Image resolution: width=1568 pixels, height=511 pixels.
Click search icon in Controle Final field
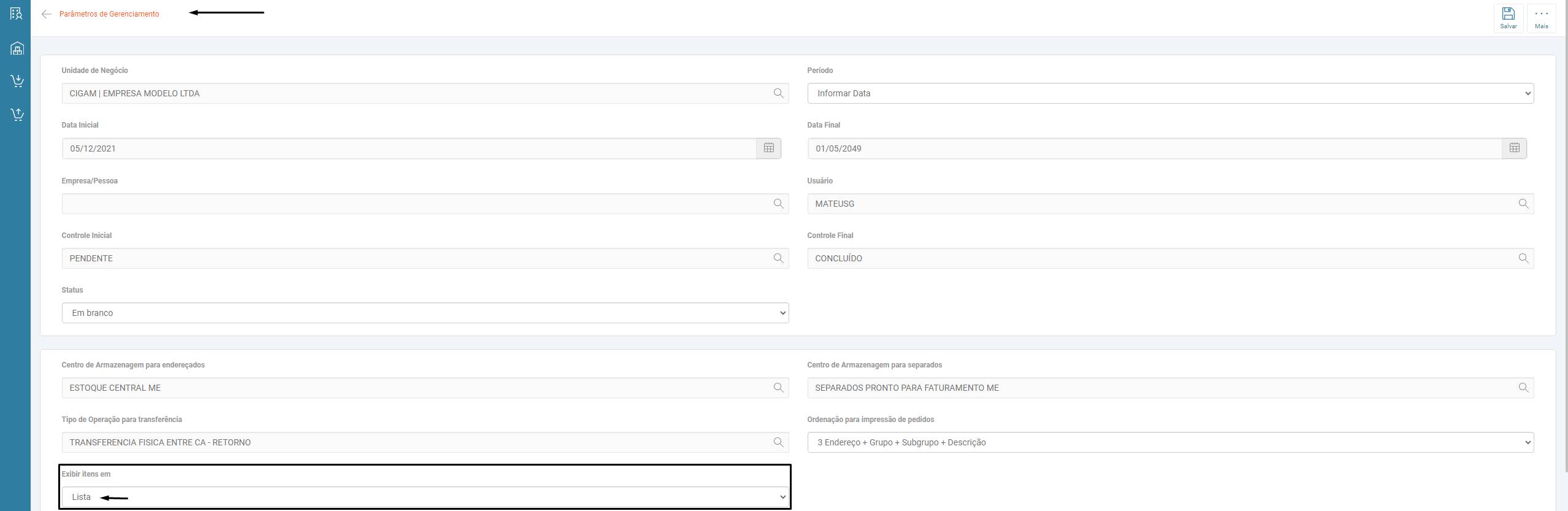1523,258
